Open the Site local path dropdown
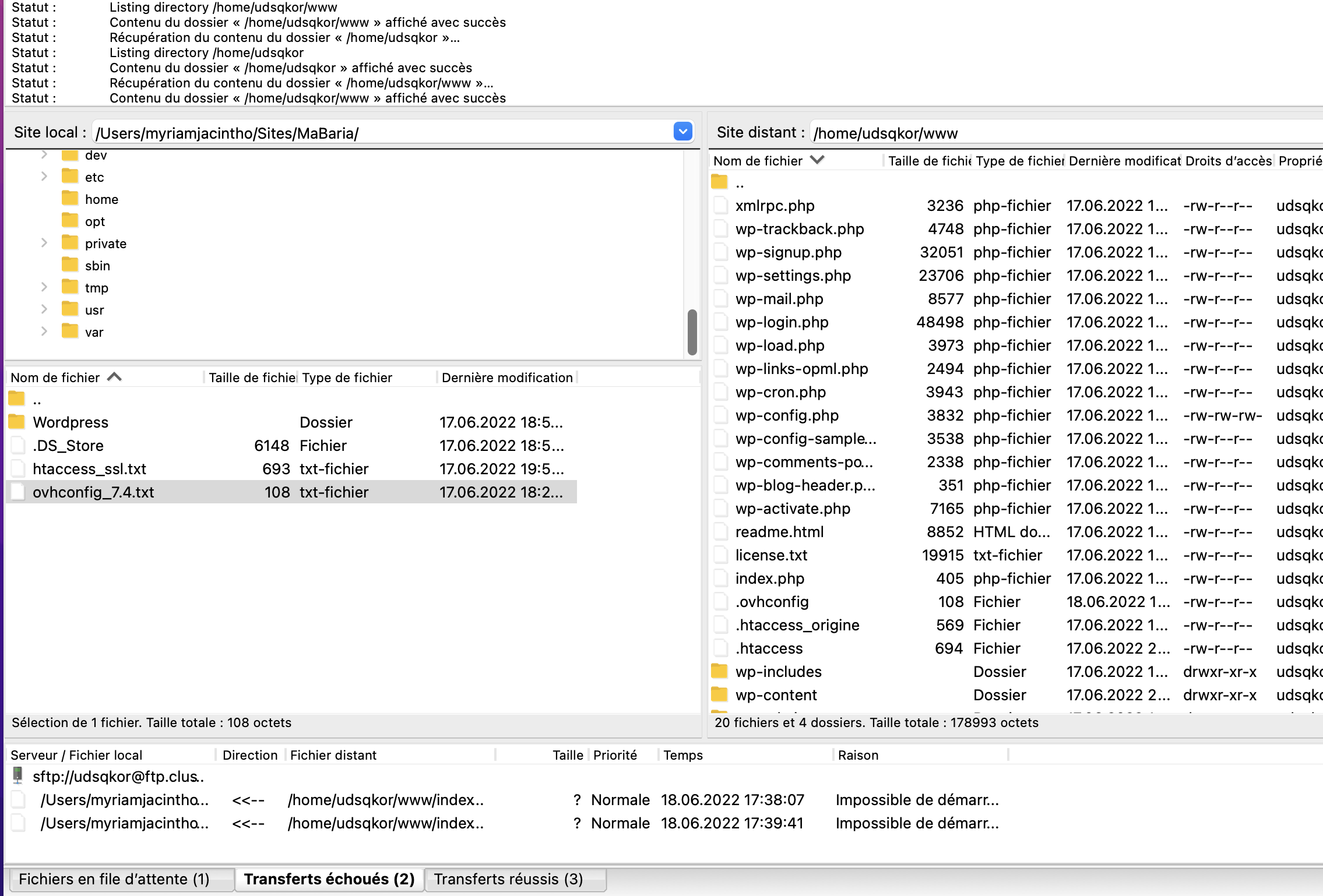Screen dimensions: 1323x896 click(682, 132)
